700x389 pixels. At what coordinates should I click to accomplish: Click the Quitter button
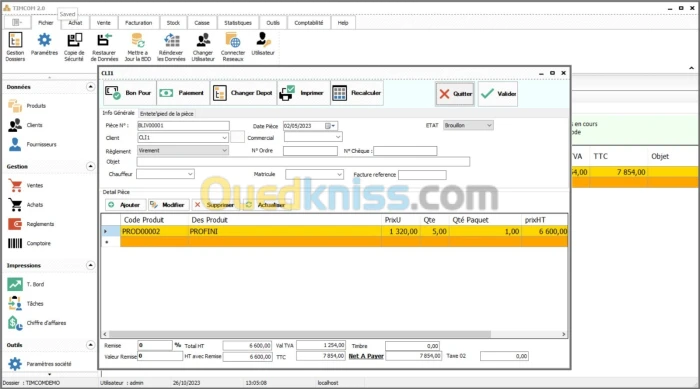(455, 93)
